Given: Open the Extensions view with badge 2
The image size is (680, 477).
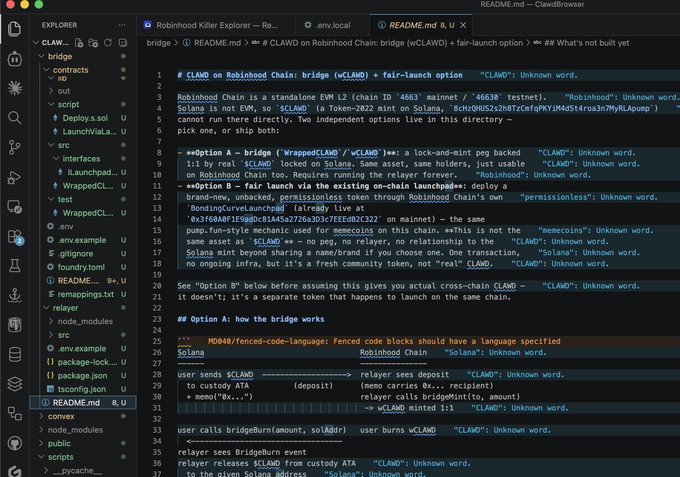Looking at the screenshot, I should [14, 236].
